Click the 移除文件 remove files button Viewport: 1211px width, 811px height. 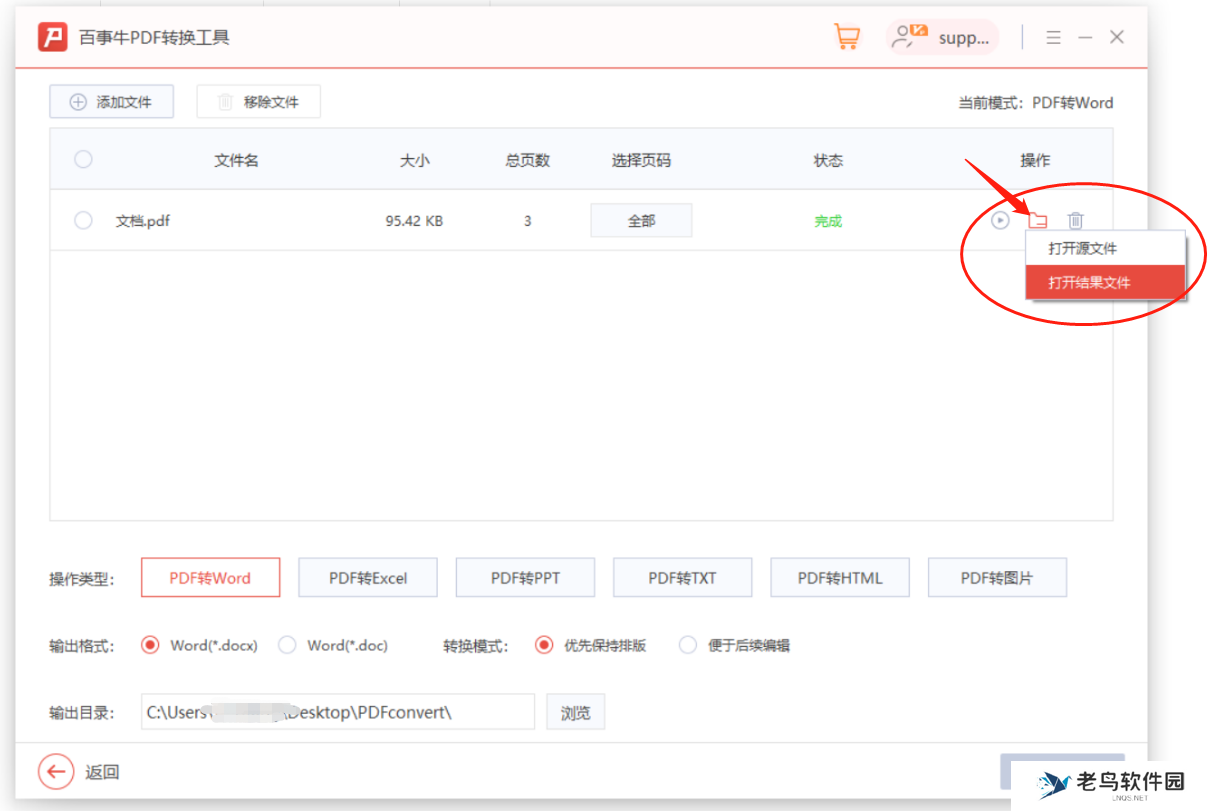pyautogui.click(x=258, y=101)
